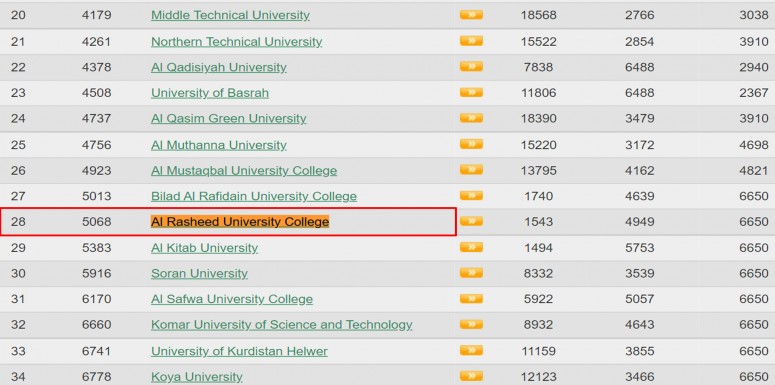Click the orange details arrow for Al Qasim Green University

click(x=471, y=118)
